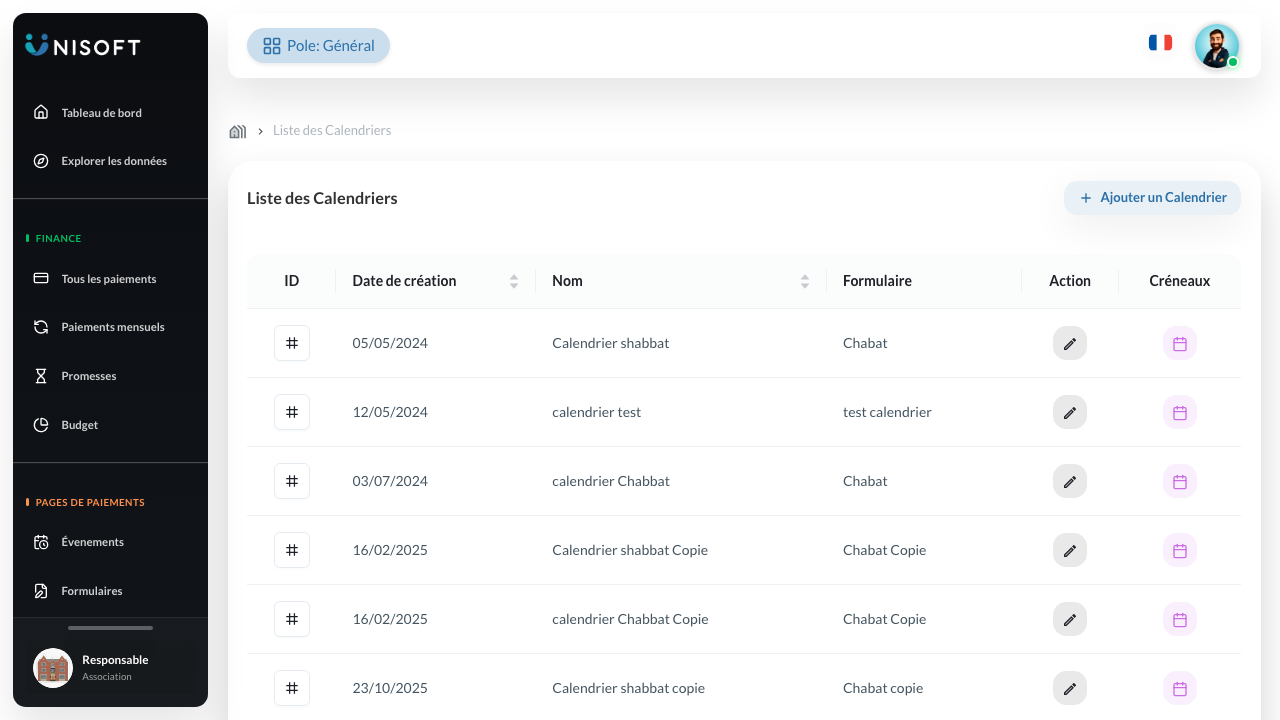Change language using the French flag
The height and width of the screenshot is (720, 1280).
click(x=1160, y=43)
